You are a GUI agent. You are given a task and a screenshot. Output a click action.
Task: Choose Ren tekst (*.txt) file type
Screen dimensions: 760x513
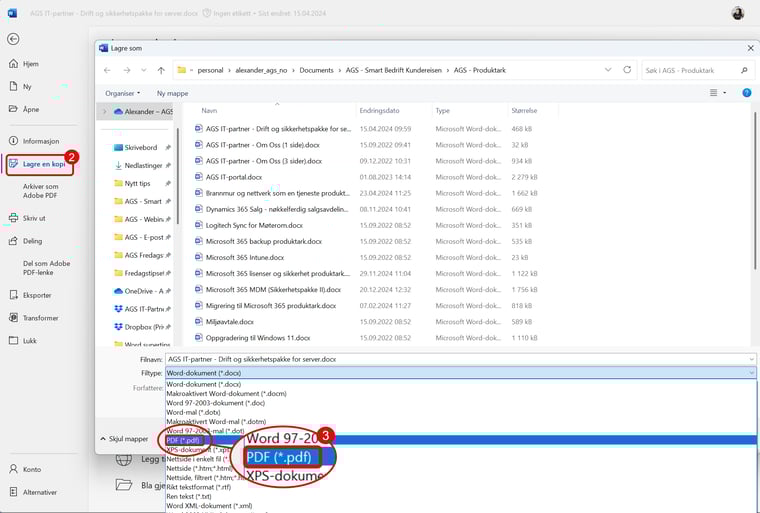pyautogui.click(x=191, y=496)
